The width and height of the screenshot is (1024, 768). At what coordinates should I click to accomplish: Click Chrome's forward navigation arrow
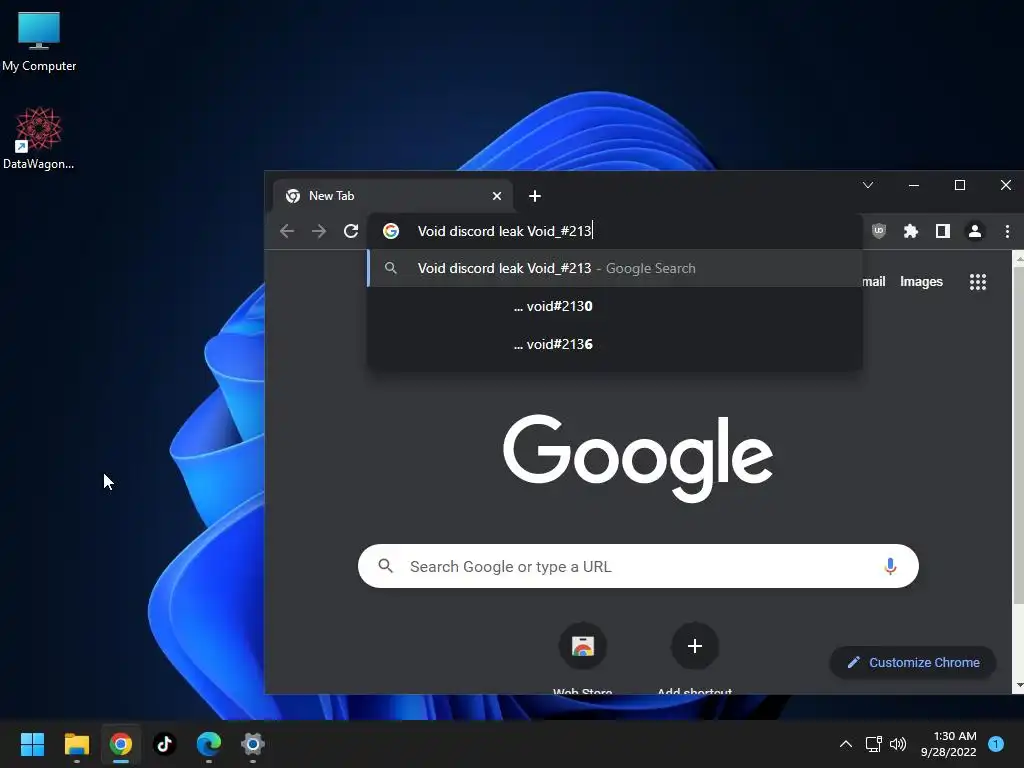tap(319, 231)
